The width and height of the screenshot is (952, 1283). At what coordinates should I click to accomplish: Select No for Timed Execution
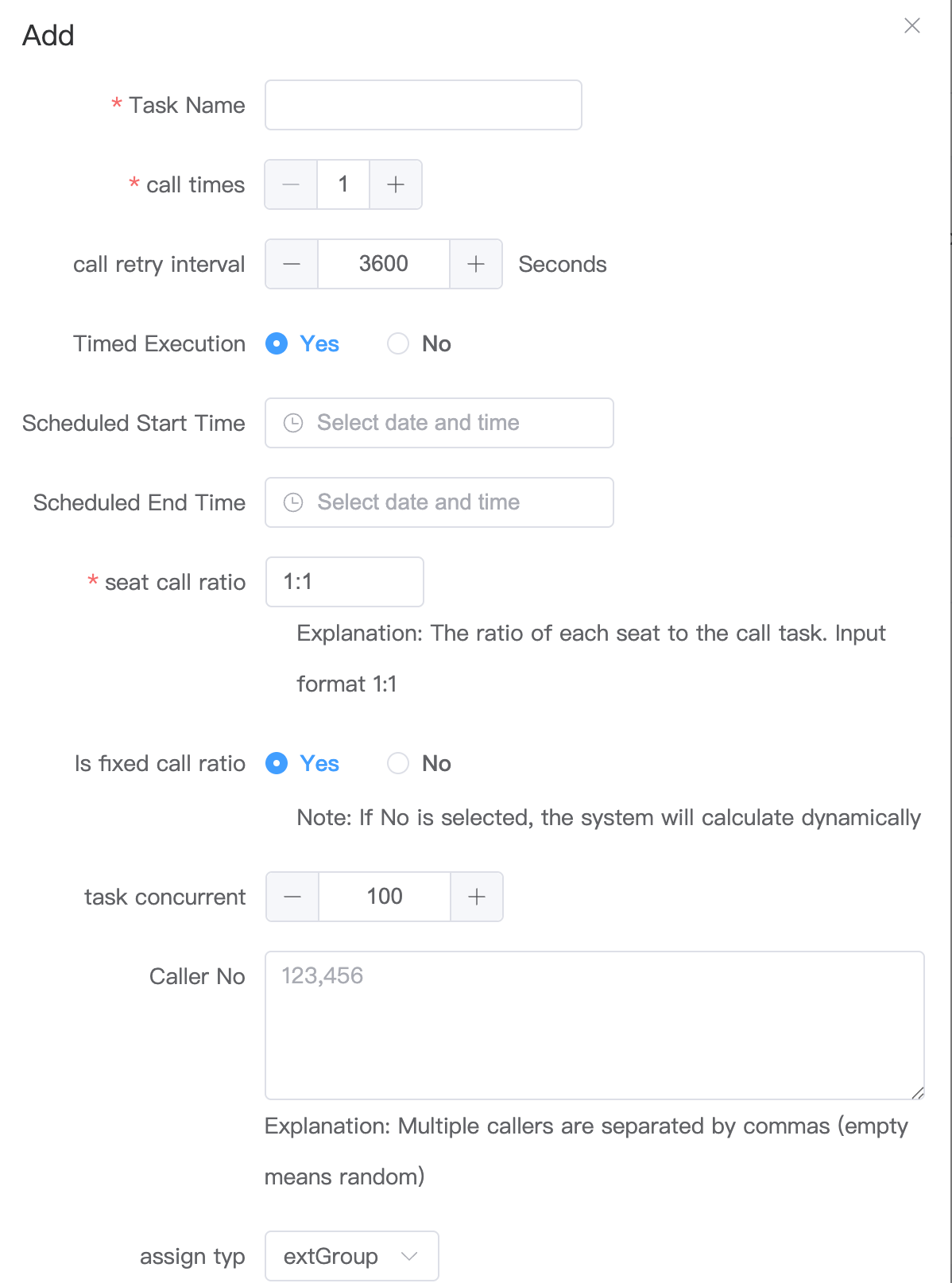pyautogui.click(x=398, y=343)
